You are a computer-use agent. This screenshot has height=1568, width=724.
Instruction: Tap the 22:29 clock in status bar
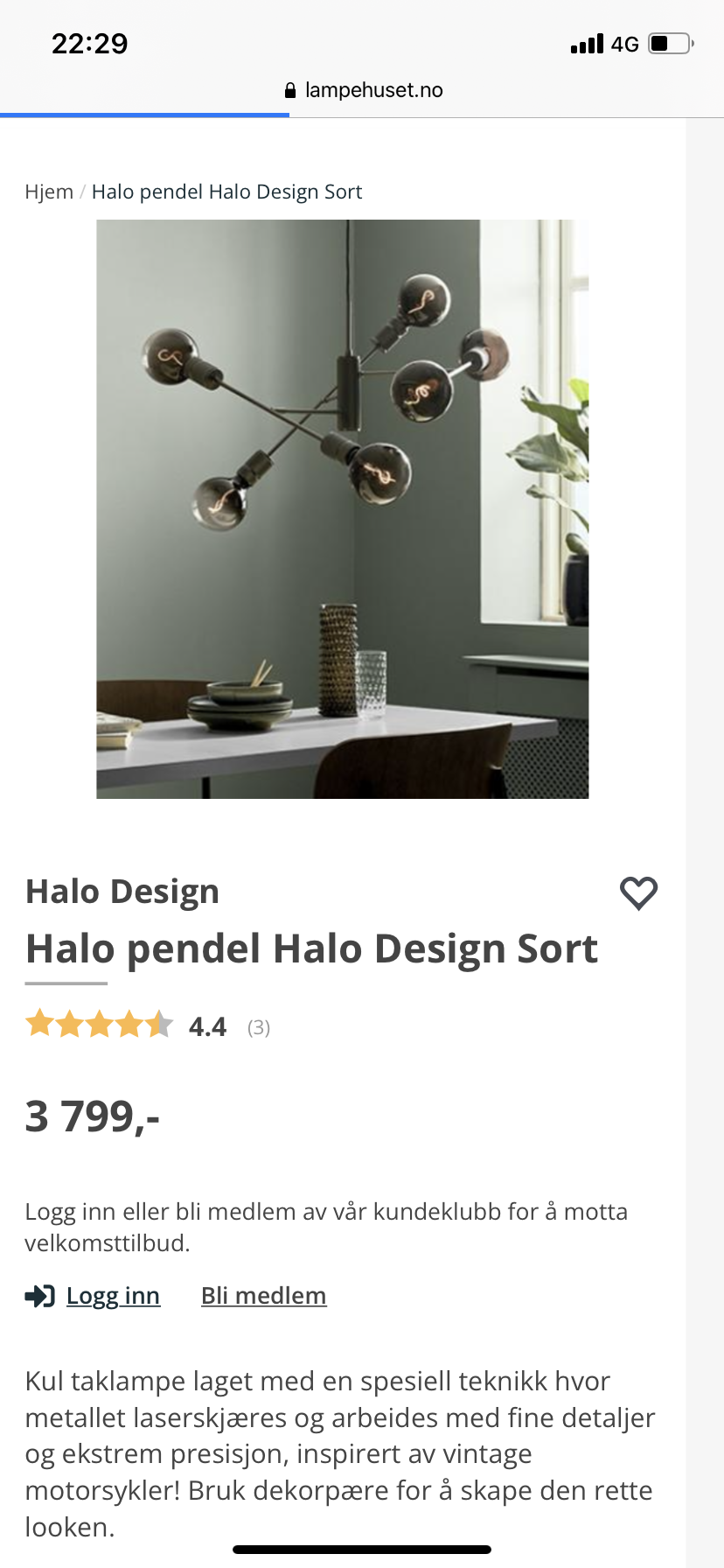(89, 44)
